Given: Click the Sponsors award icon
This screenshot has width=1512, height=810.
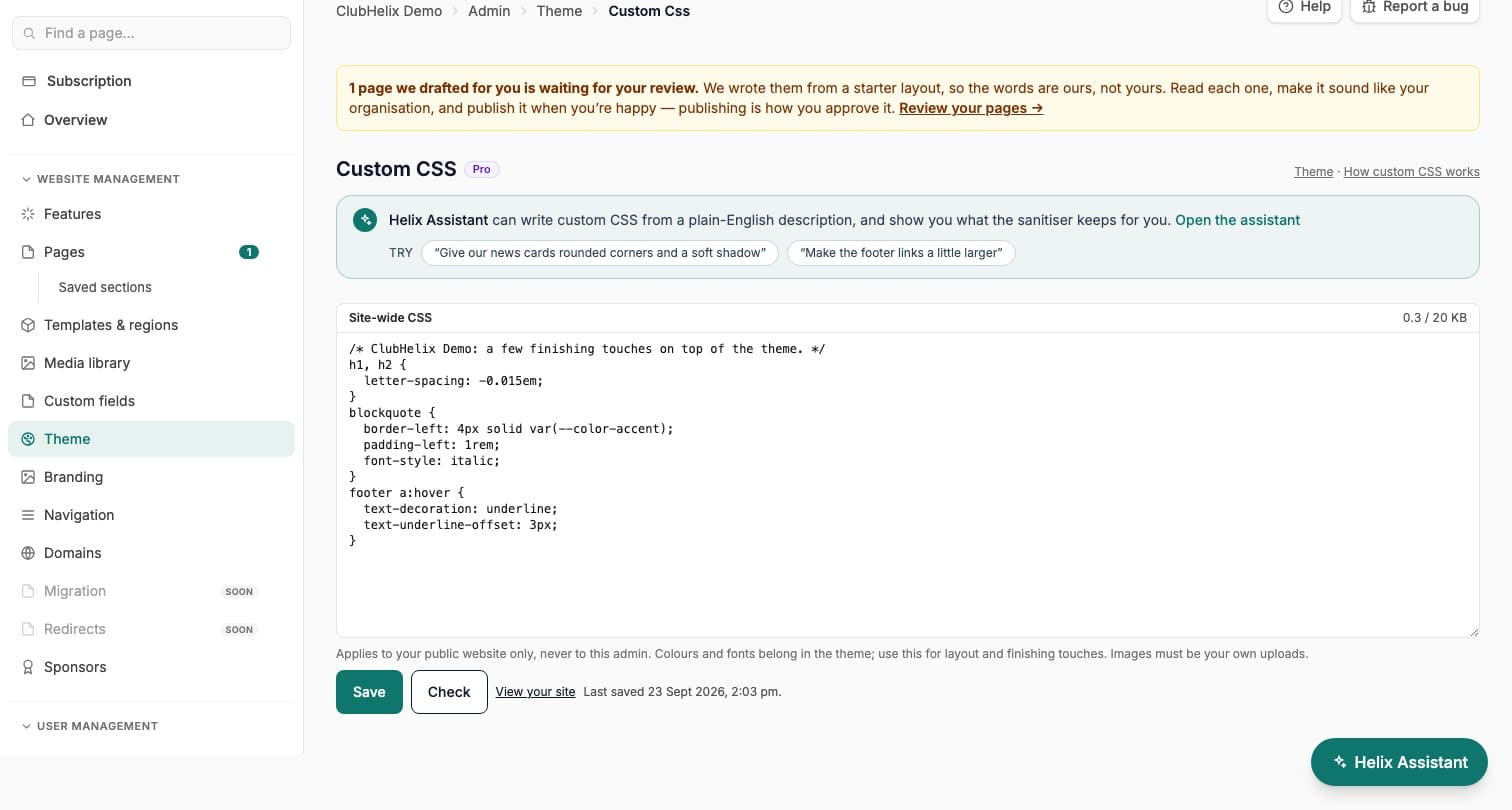Looking at the screenshot, I should [x=28, y=667].
